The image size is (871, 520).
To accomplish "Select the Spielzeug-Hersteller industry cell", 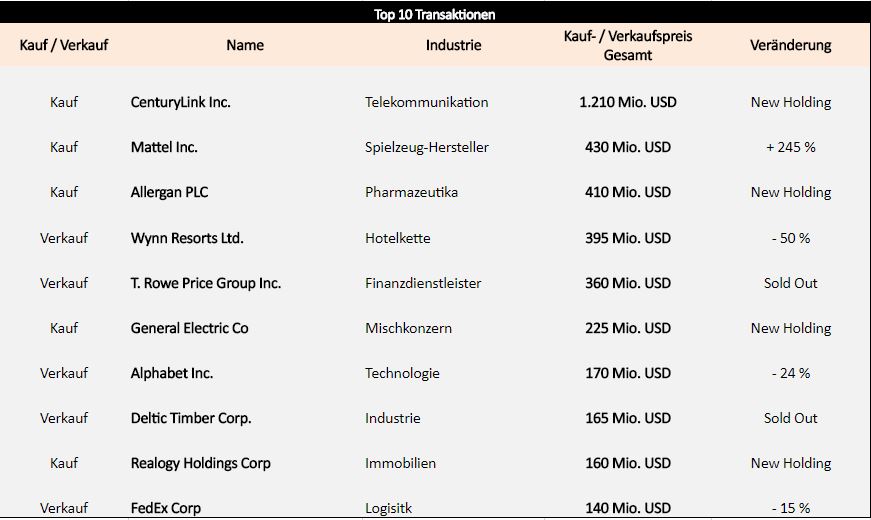I will [427, 147].
